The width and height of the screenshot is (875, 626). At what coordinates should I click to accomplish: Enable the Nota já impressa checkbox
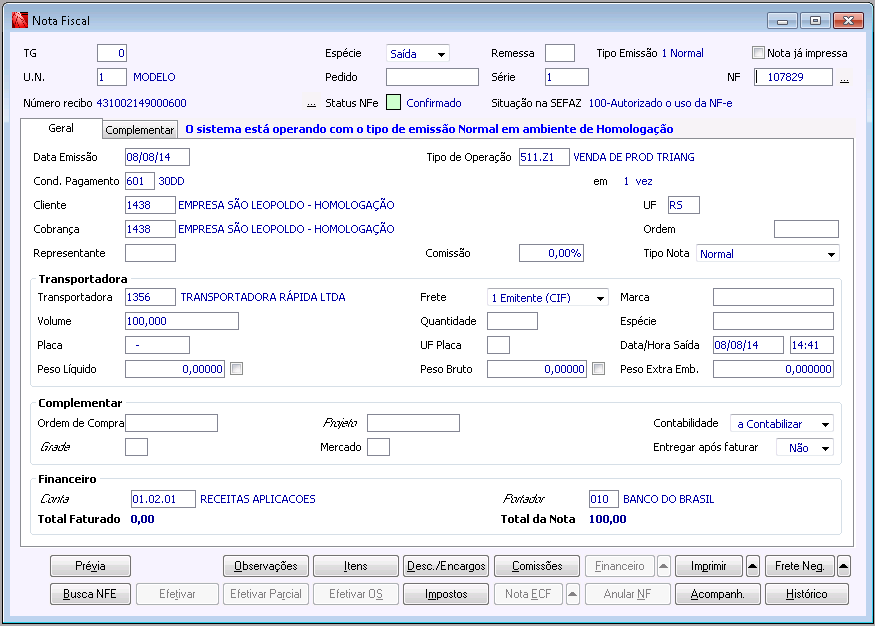[x=758, y=53]
